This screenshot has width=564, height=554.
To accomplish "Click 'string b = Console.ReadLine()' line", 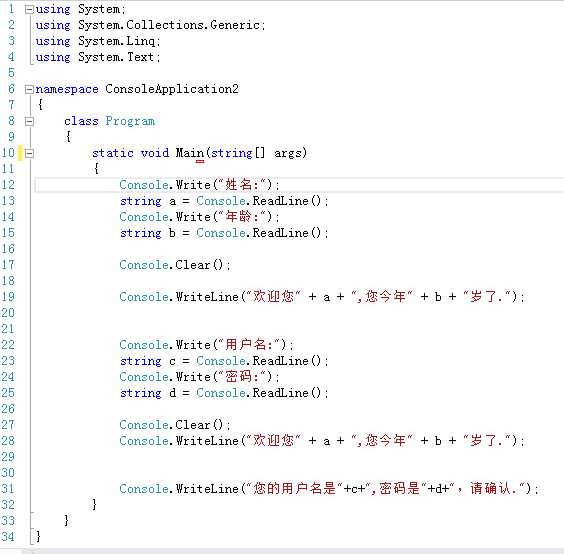I will click(x=224, y=233).
